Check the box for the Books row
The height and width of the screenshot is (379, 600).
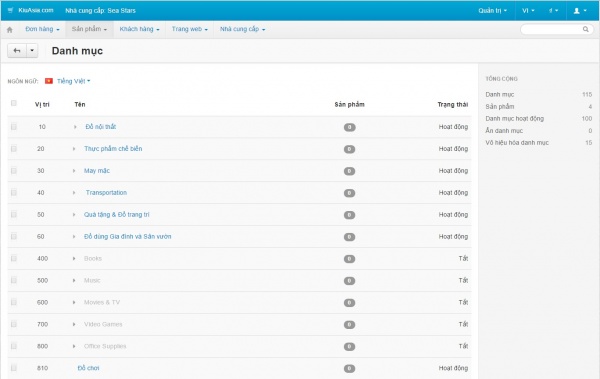14,258
